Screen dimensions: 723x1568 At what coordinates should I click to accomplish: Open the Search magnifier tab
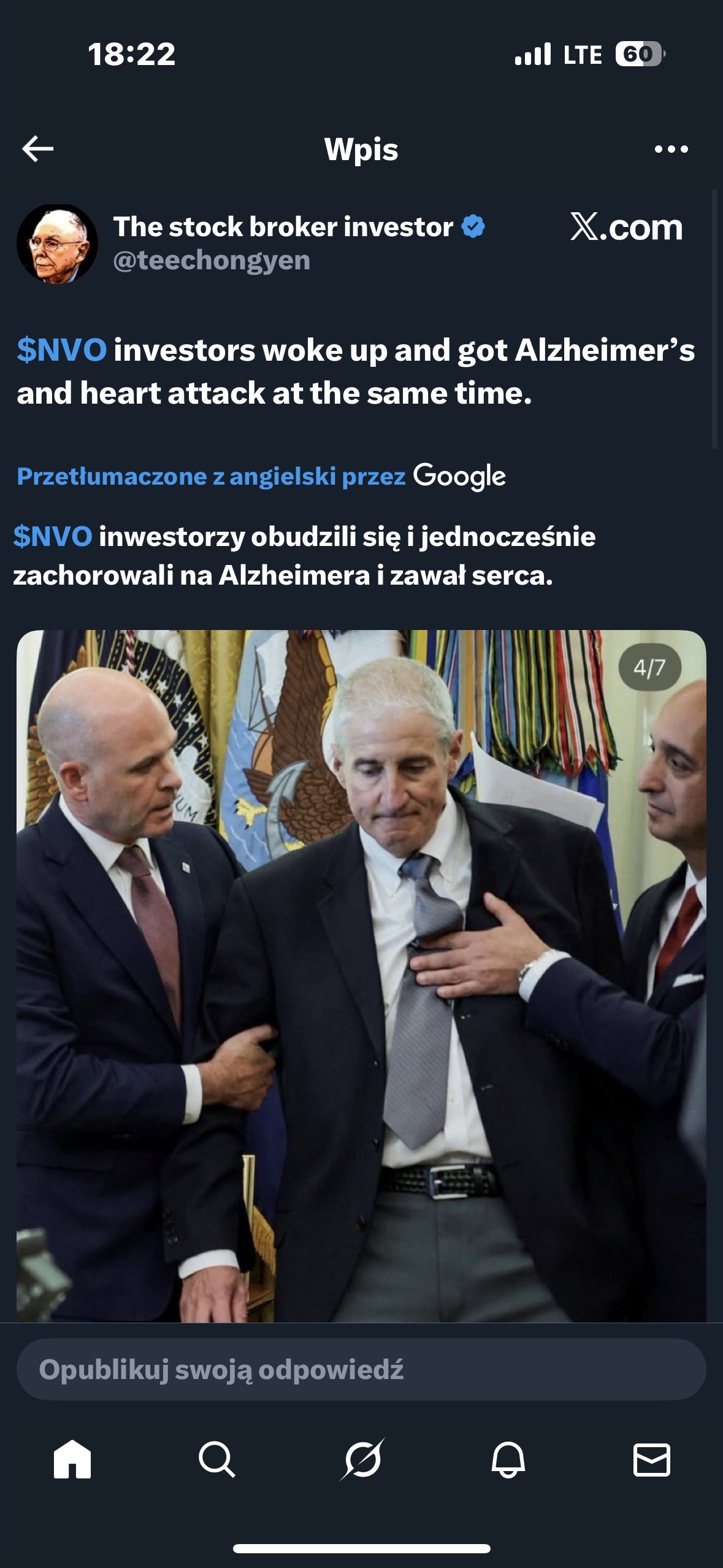(x=217, y=1459)
